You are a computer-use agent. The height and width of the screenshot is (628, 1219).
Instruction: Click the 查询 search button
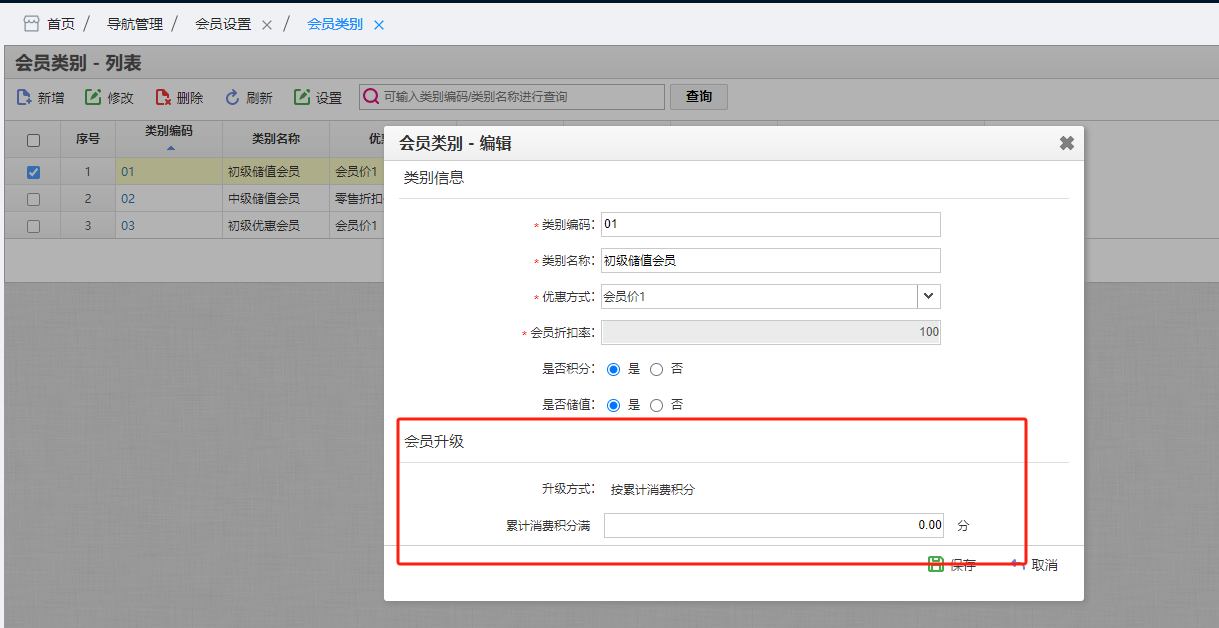coord(699,97)
